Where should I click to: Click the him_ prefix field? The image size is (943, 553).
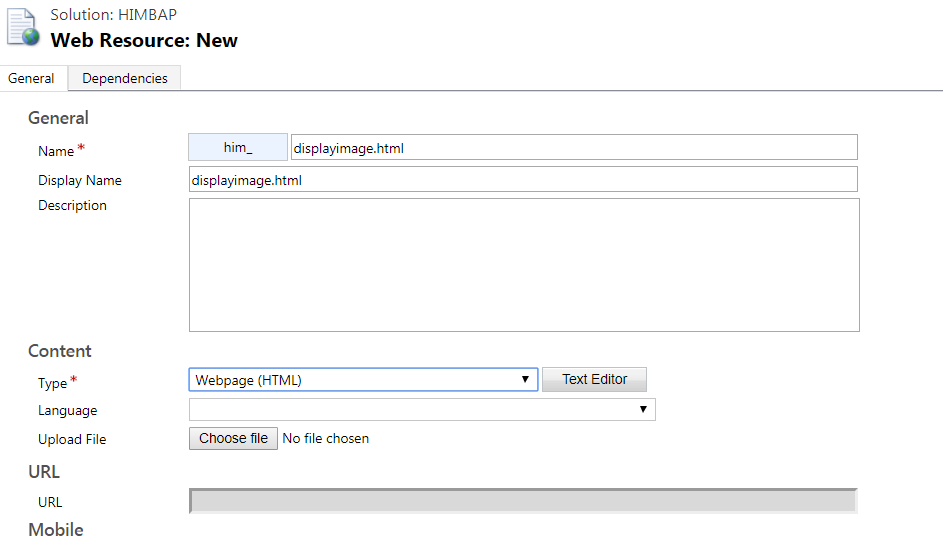click(238, 148)
